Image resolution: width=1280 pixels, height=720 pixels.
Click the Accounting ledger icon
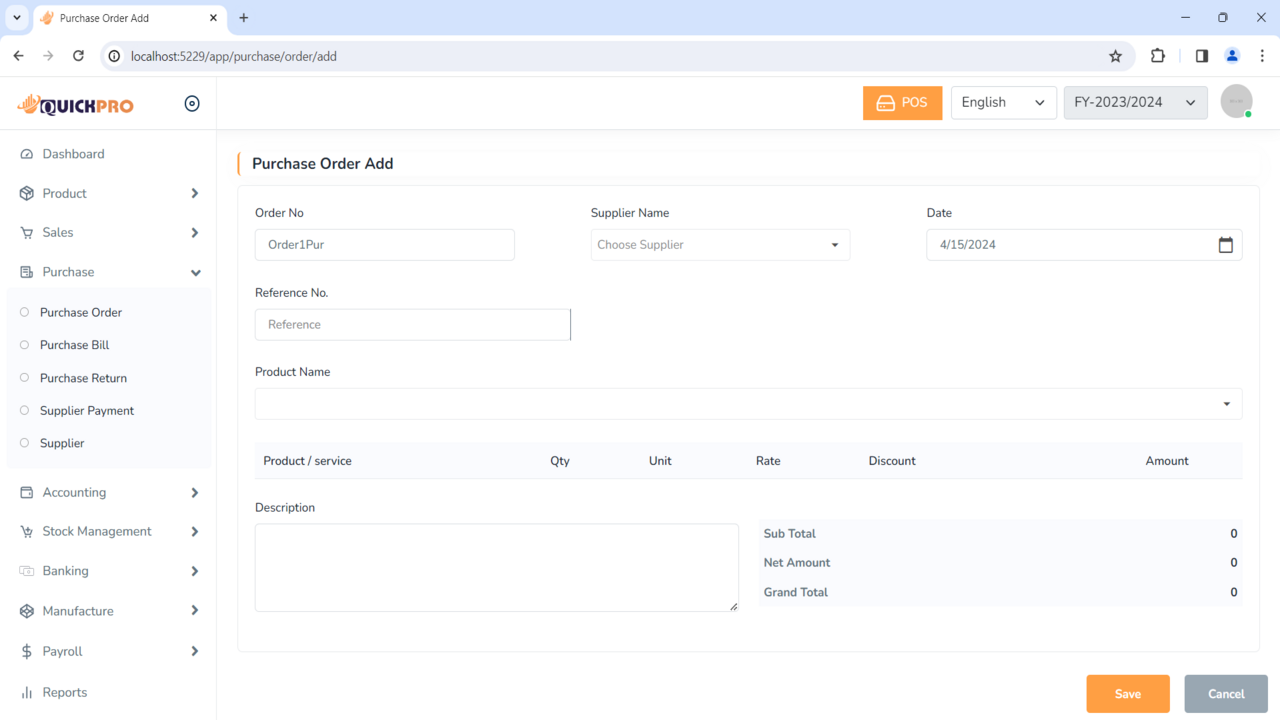pyautogui.click(x=27, y=492)
